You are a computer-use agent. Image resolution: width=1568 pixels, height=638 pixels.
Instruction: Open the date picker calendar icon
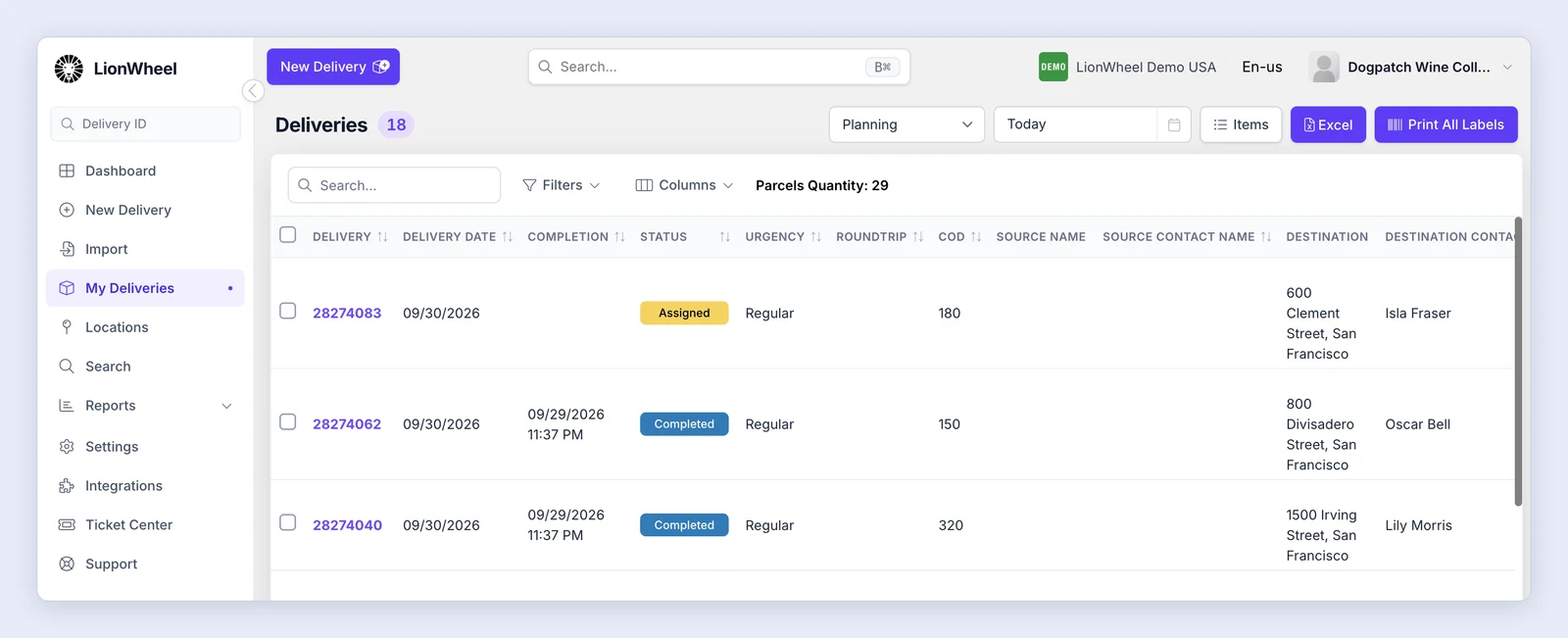[1174, 124]
